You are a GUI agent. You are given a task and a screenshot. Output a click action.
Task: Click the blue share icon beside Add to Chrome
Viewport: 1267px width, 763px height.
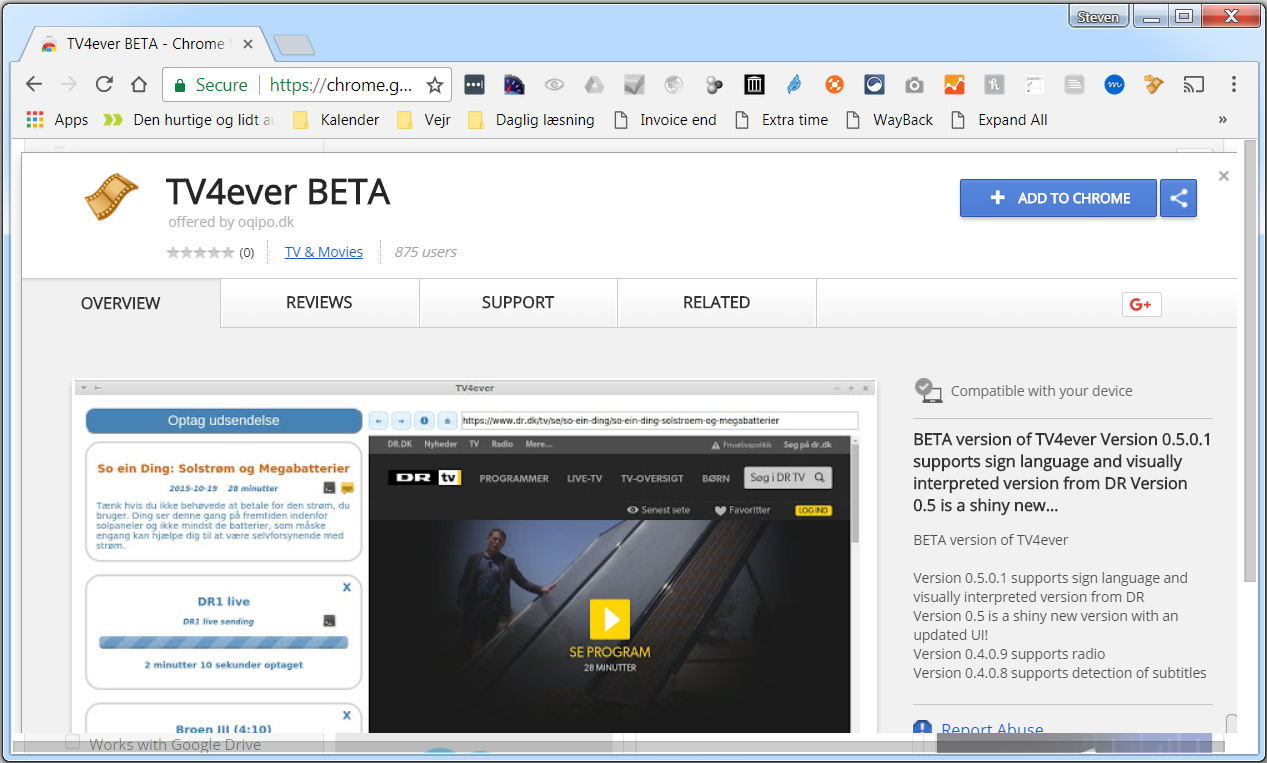(1177, 198)
